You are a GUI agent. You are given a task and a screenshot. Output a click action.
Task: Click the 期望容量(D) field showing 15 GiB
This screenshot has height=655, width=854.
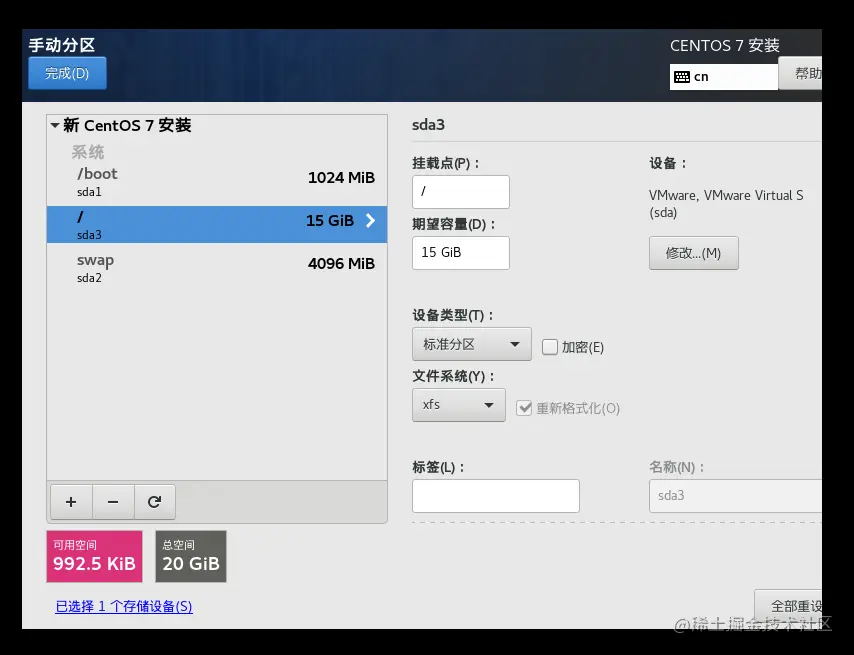click(x=461, y=253)
